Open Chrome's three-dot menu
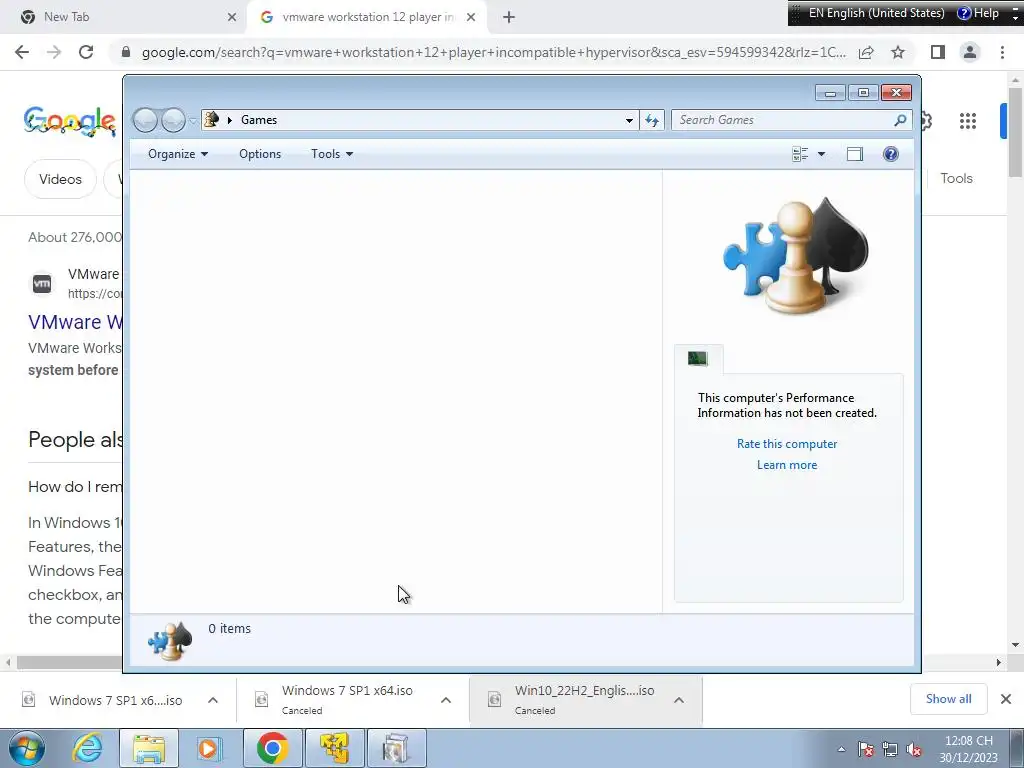 1002,52
